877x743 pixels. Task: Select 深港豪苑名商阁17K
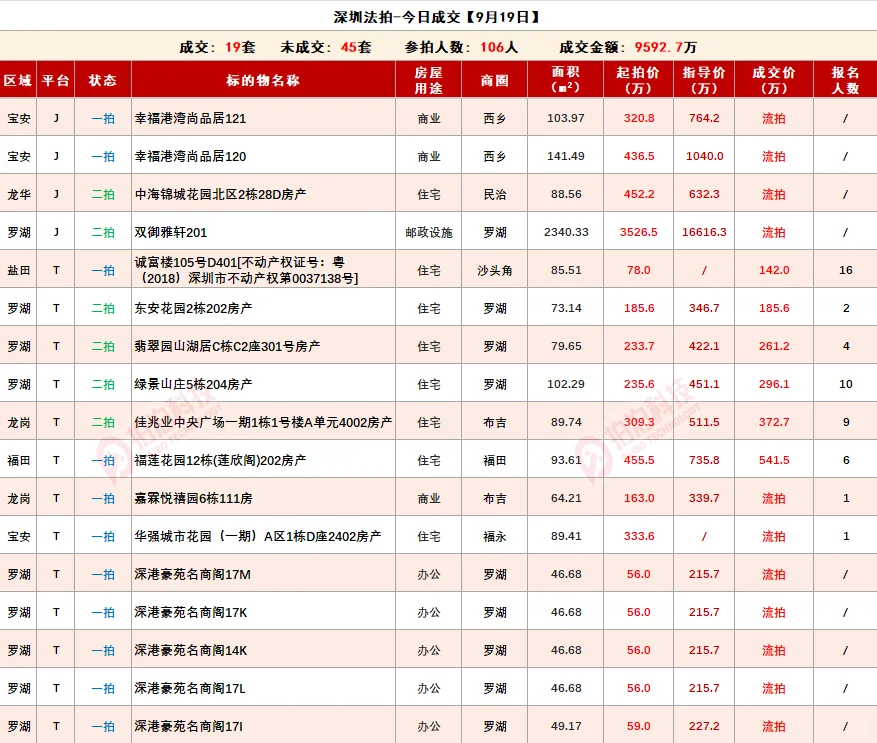point(191,613)
